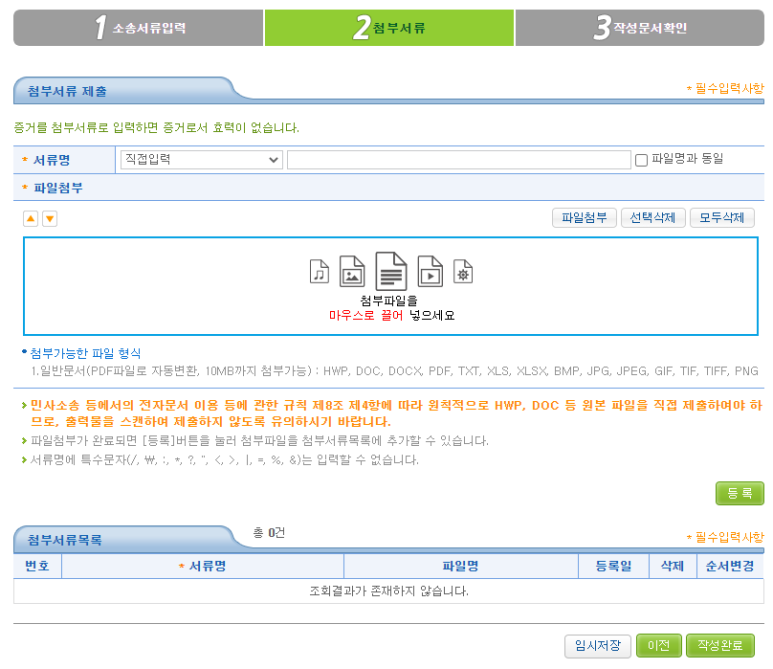This screenshot has height=669, width=773.
Task: Click the 작성완료 button
Action: (720, 646)
